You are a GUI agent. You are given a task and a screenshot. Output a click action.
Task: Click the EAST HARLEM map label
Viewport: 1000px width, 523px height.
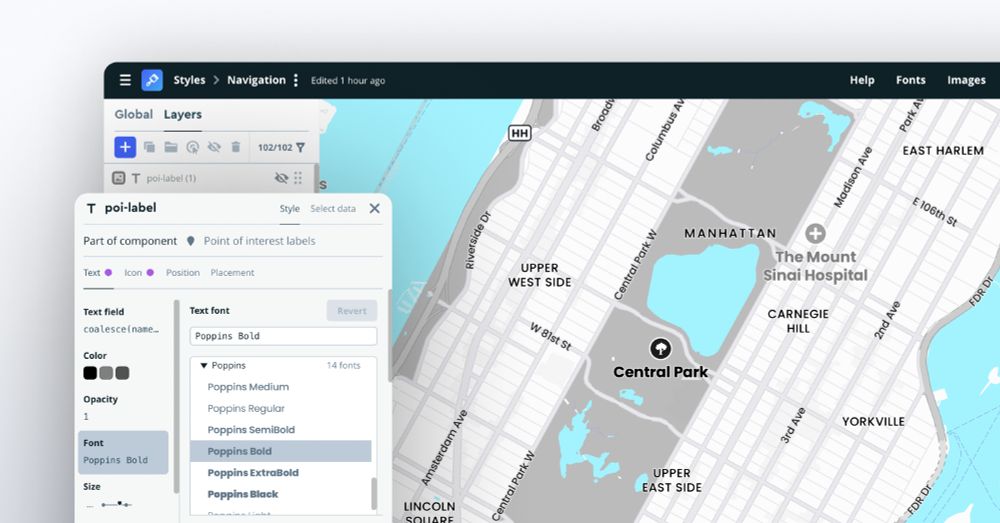click(x=943, y=151)
